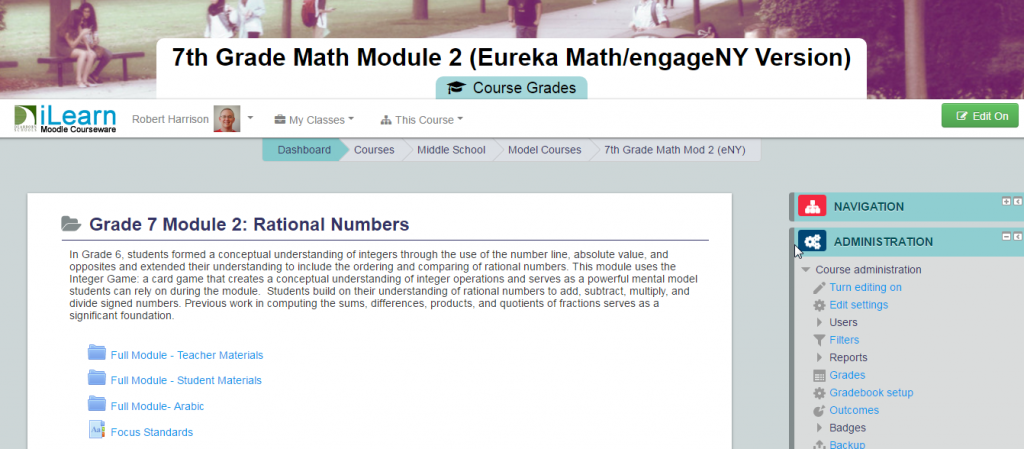Expand the Users tree item
Viewport: 1024px width, 449px height.
[x=819, y=322]
